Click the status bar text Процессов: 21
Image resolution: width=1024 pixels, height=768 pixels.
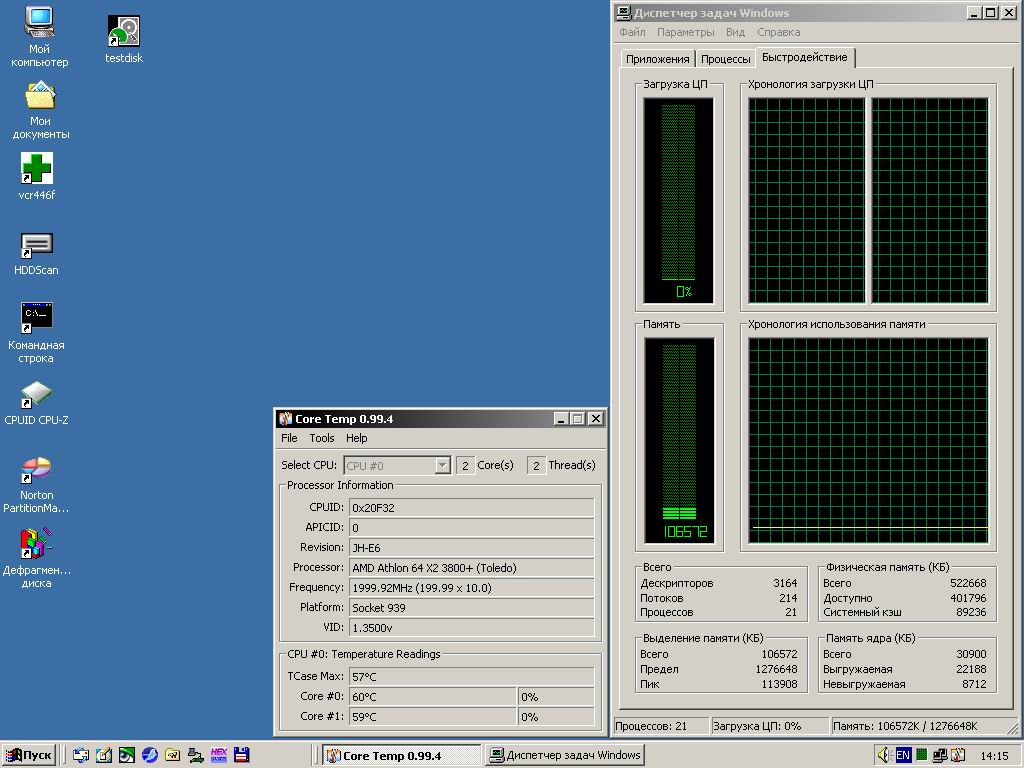pos(651,726)
